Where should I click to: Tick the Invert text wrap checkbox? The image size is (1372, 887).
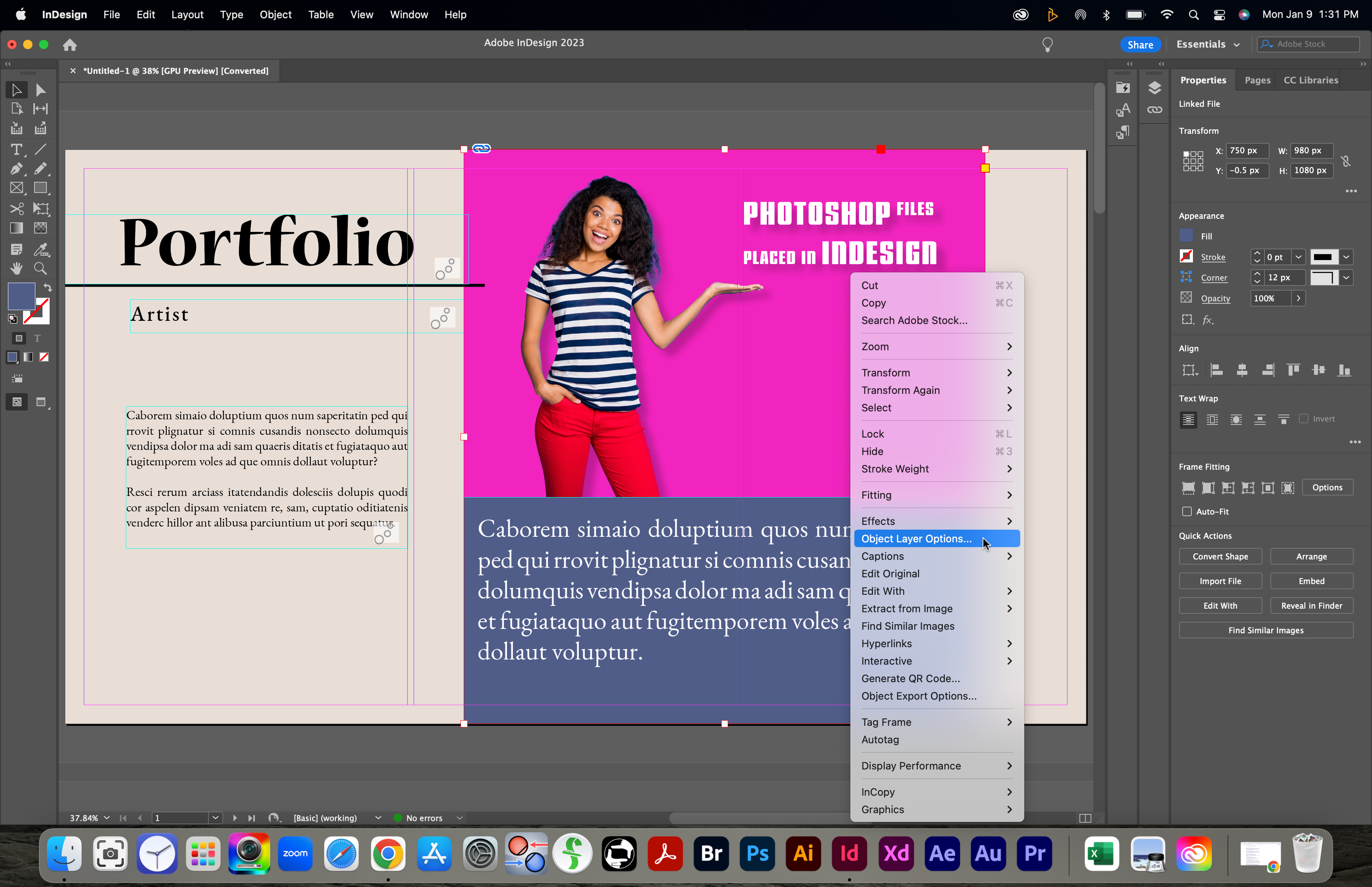point(1303,419)
